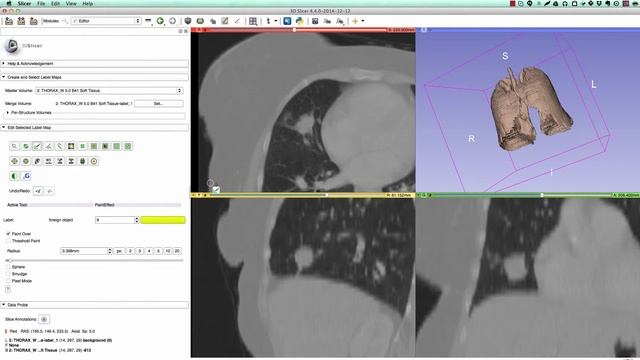The height and width of the screenshot is (360, 640).
Task: Open the Edit menu
Action: (x=56, y=3)
